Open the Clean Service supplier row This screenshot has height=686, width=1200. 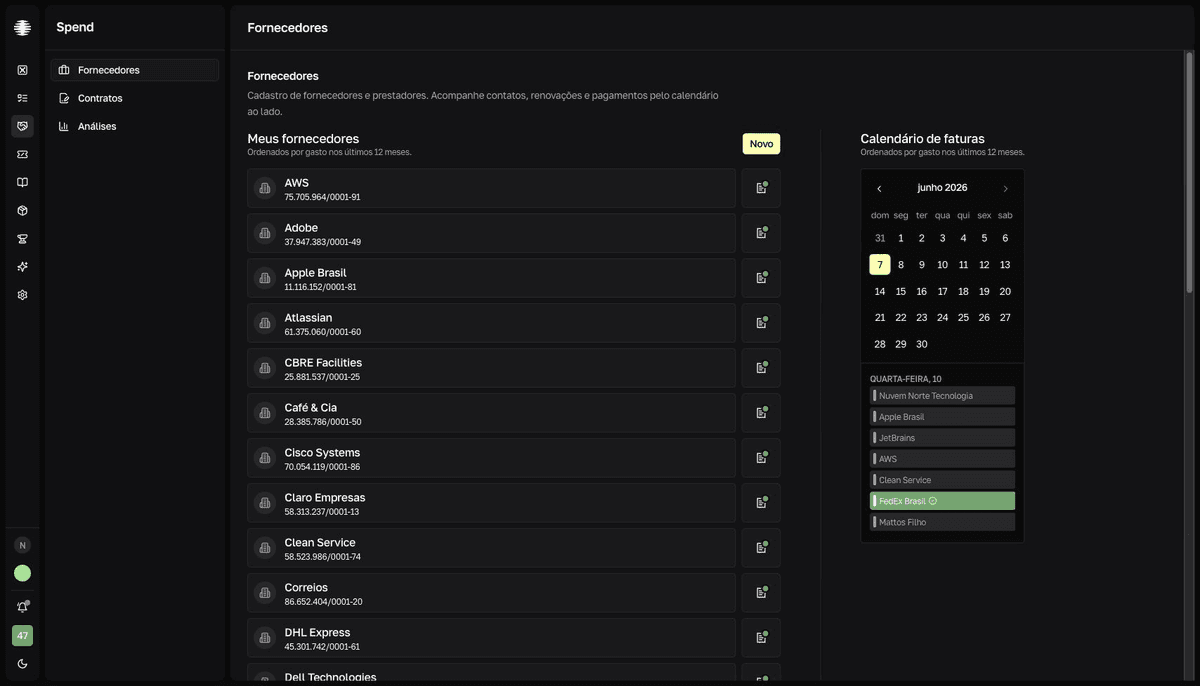pos(491,548)
